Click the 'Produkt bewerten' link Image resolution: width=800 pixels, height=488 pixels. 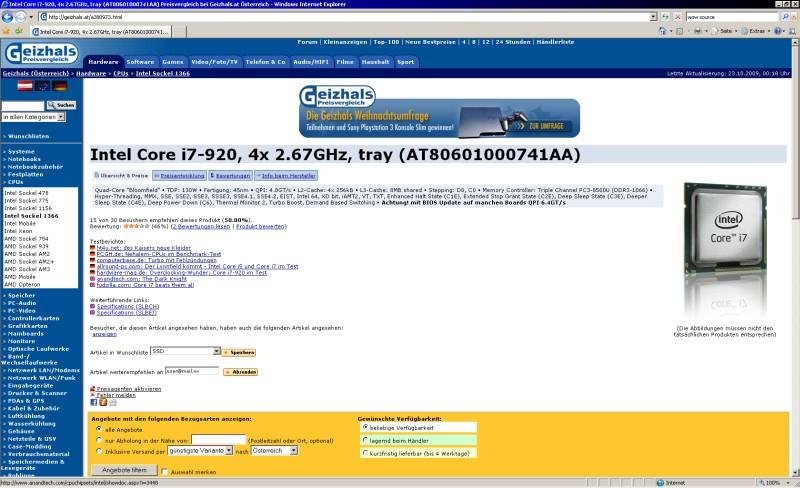[261, 227]
